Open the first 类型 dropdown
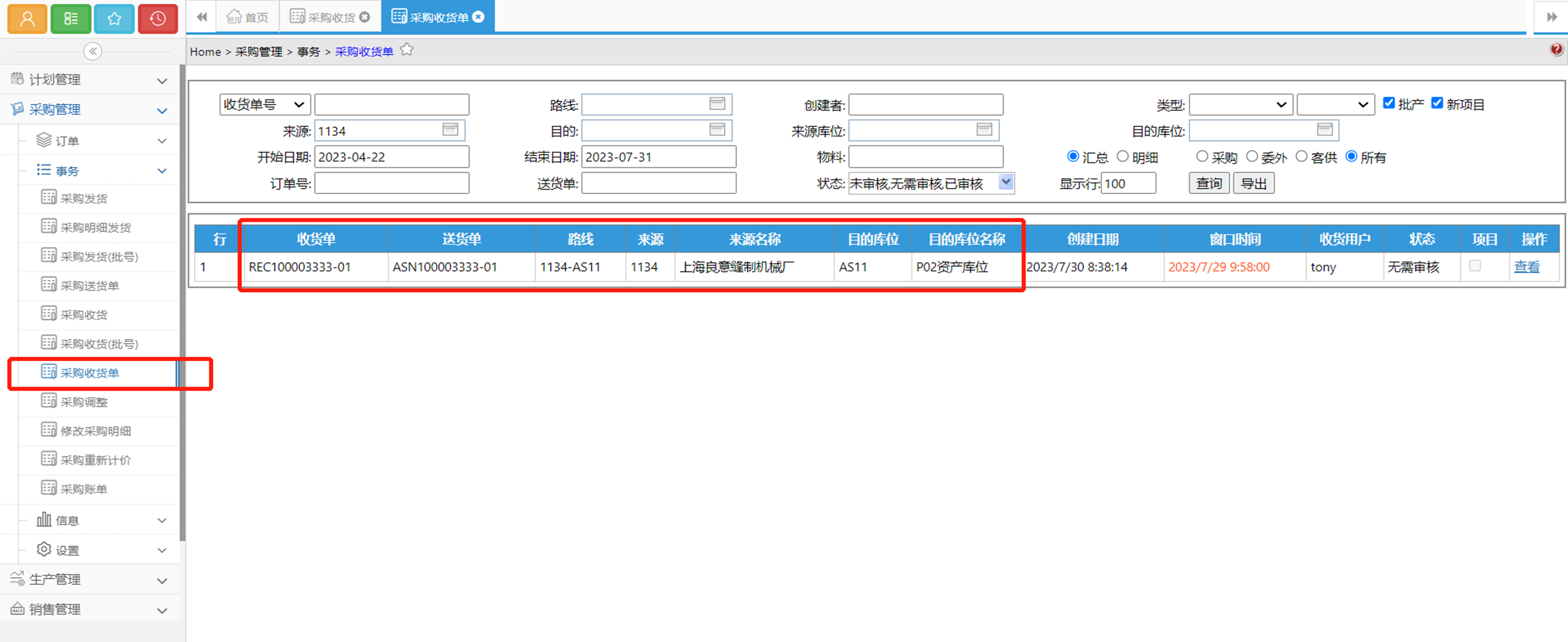The image size is (1568, 642). click(x=1240, y=105)
